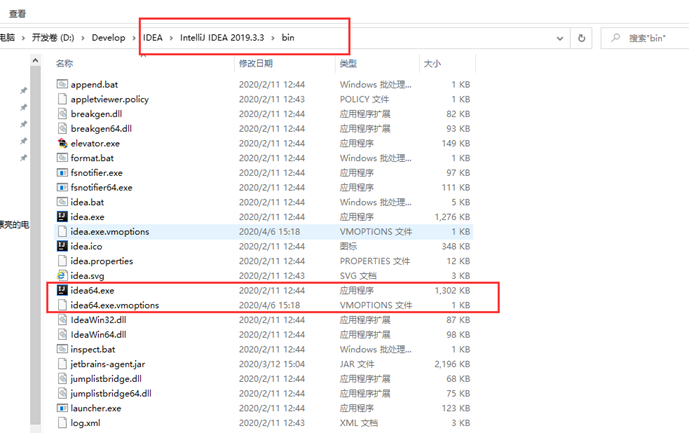Click the 2,196 KB size cell
This screenshot has width=689, height=433.
coord(452,364)
